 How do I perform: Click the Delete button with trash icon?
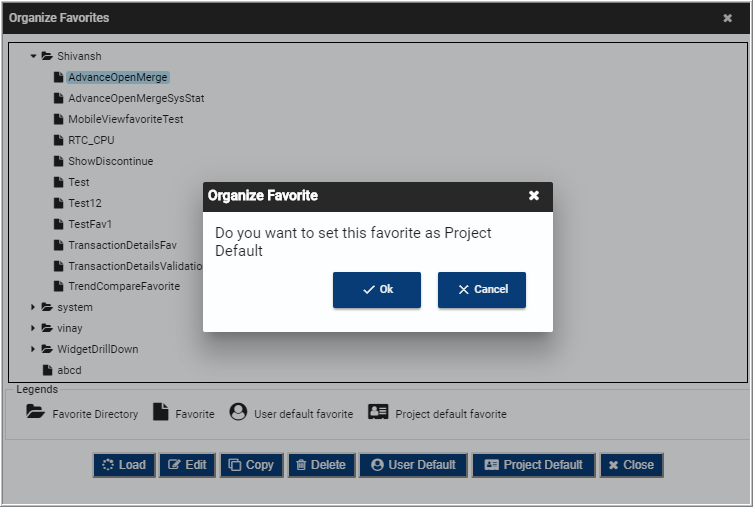coord(321,465)
